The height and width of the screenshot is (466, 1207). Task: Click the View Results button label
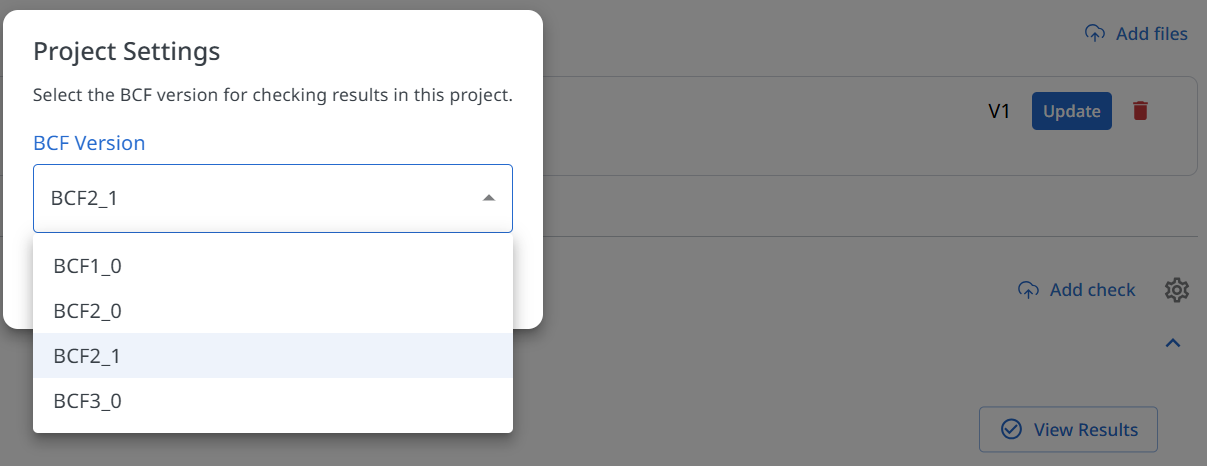pyautogui.click(x=1085, y=430)
